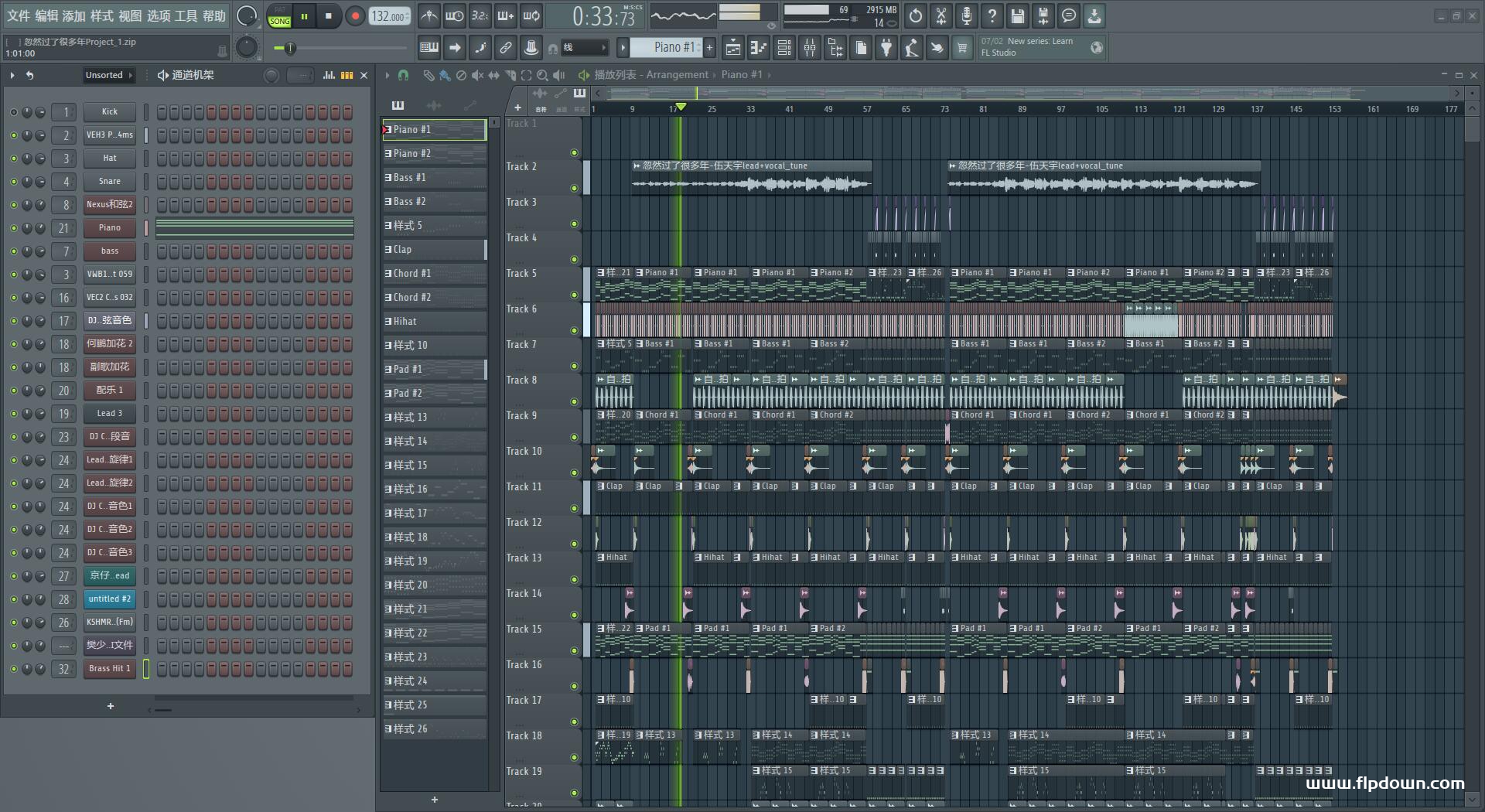1485x812 pixels.
Task: Select the paint brush tool in playlist
Action: point(445,75)
